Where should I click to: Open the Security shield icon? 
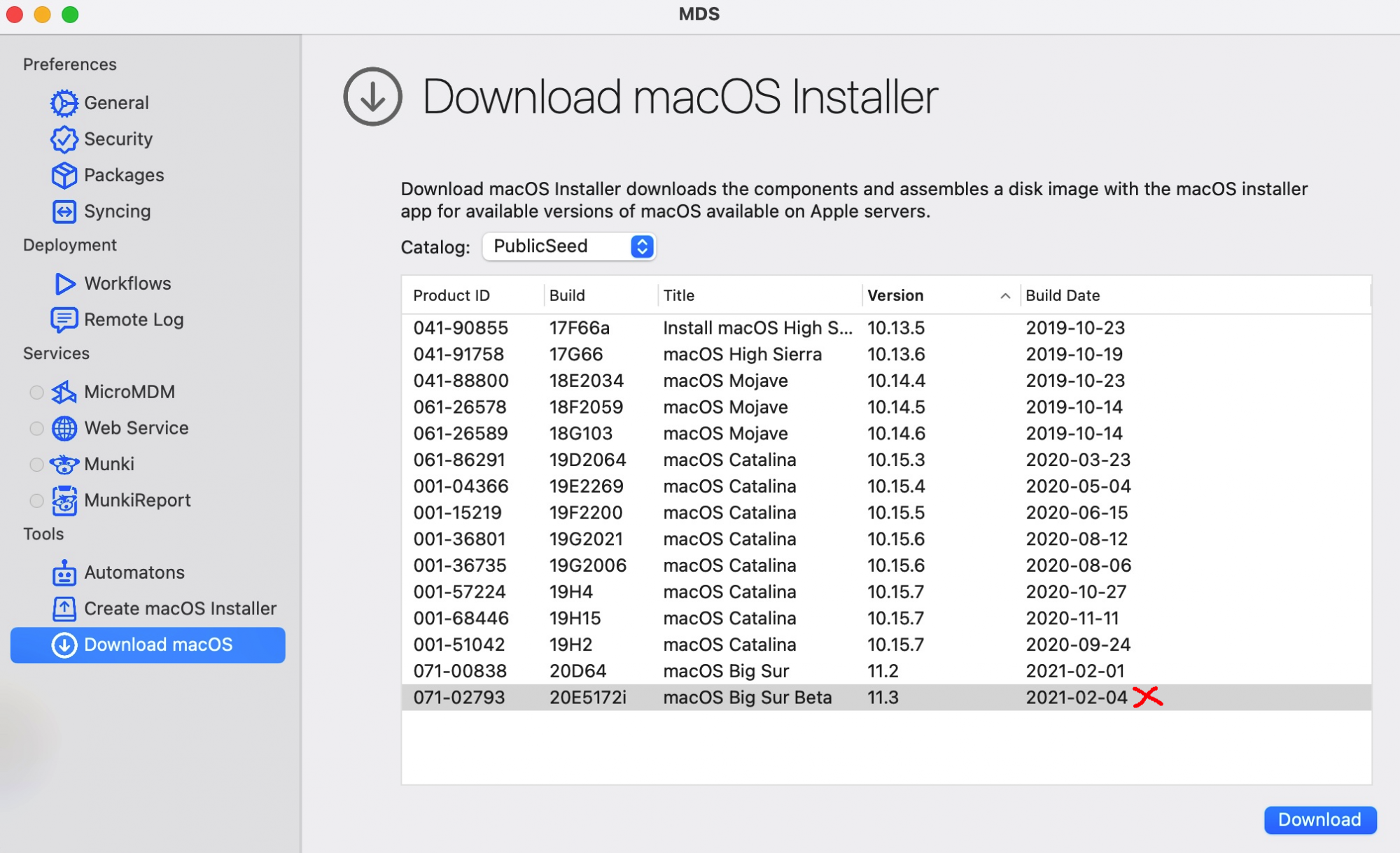tap(64, 139)
